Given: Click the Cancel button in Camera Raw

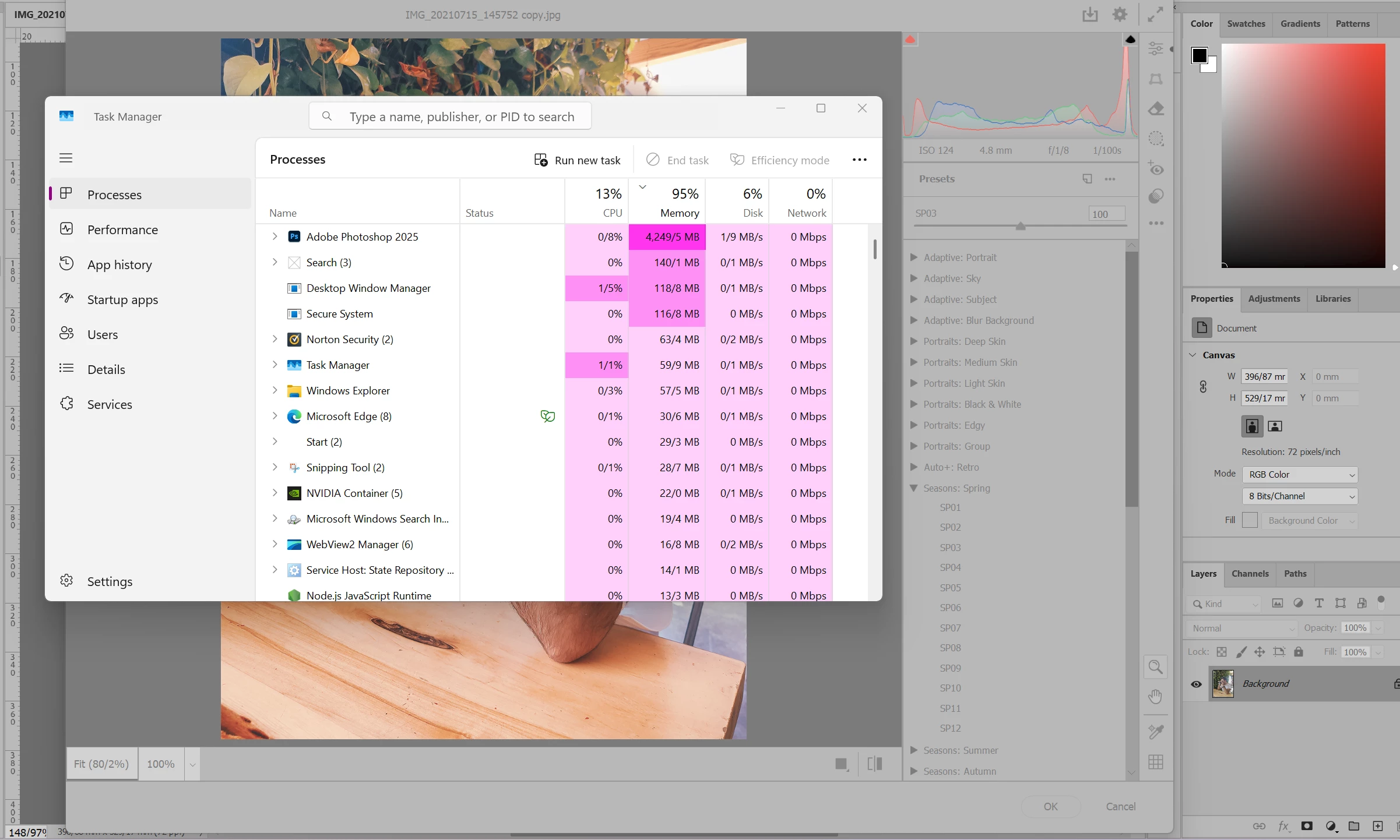Looking at the screenshot, I should coord(1120,807).
